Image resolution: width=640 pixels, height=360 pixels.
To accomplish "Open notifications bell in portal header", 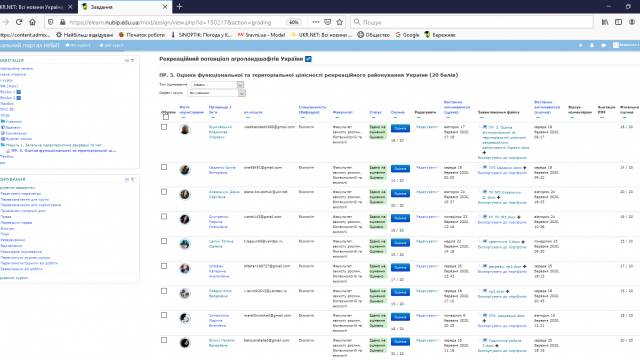I will (592, 45).
